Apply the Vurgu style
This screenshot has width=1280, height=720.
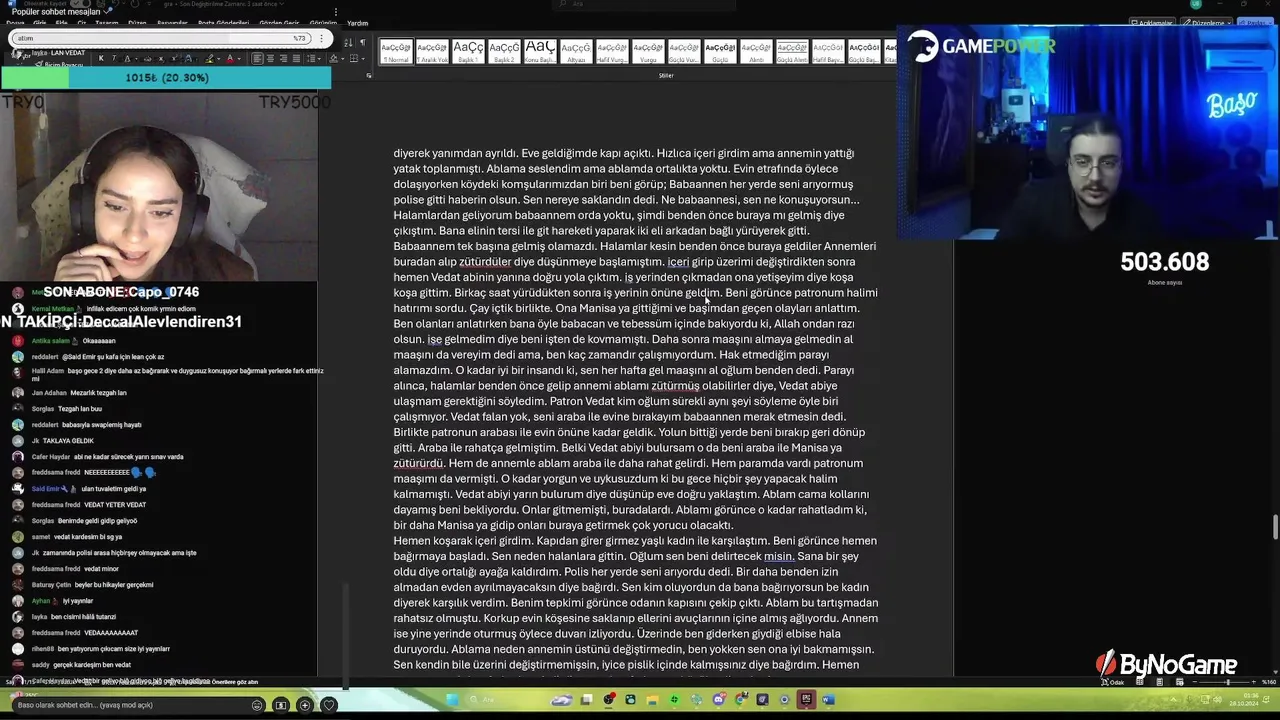[648, 51]
